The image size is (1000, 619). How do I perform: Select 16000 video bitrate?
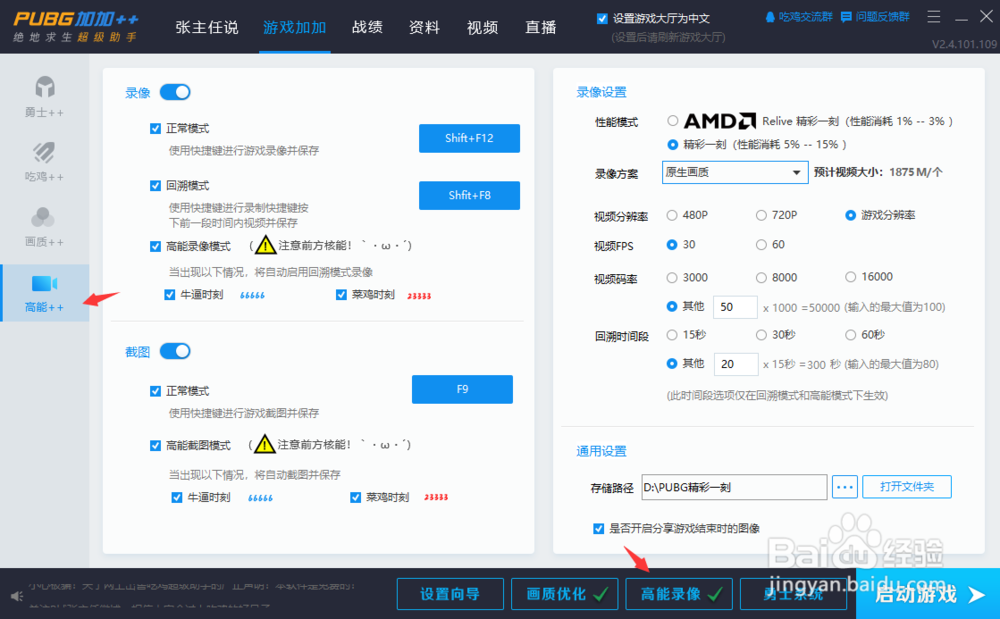850,277
